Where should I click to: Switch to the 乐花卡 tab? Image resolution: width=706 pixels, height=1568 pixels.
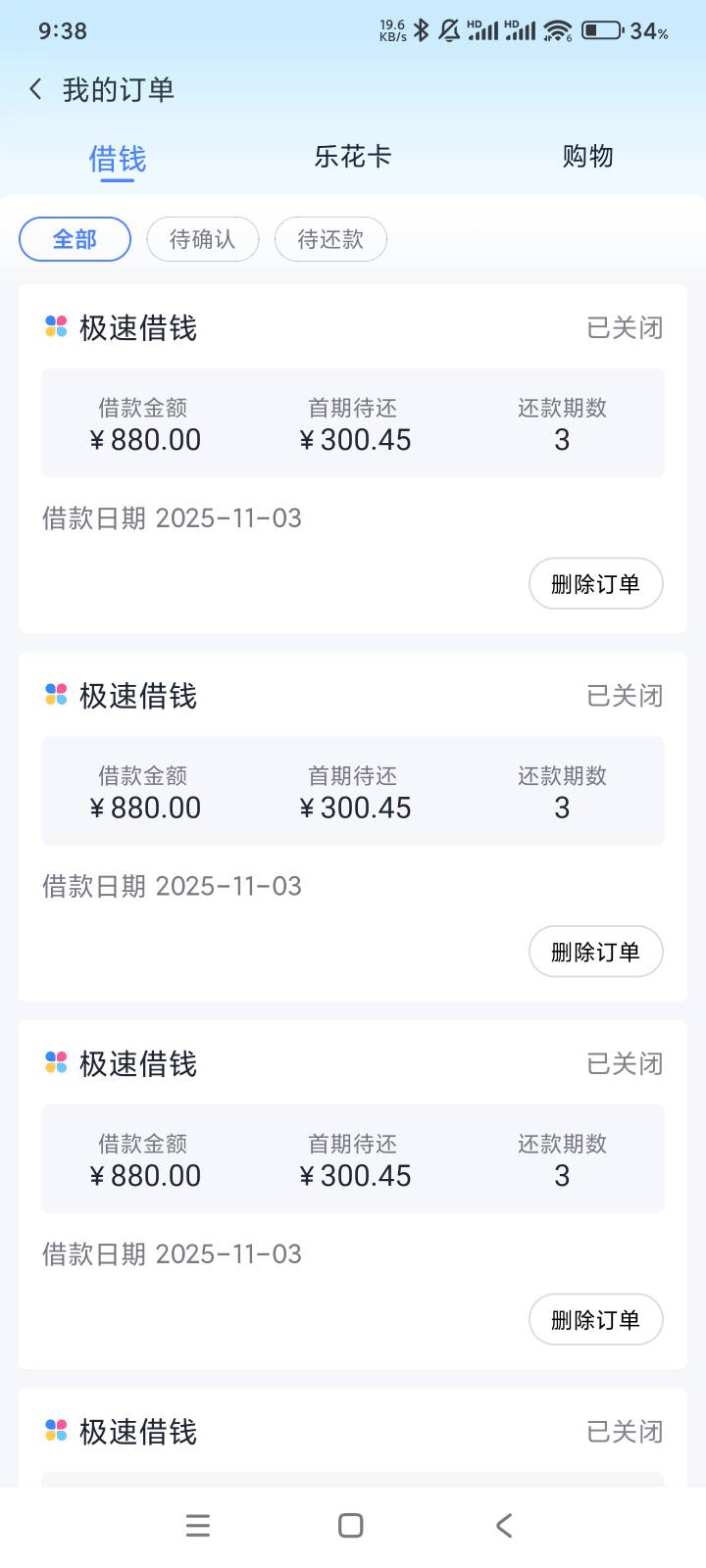(353, 157)
